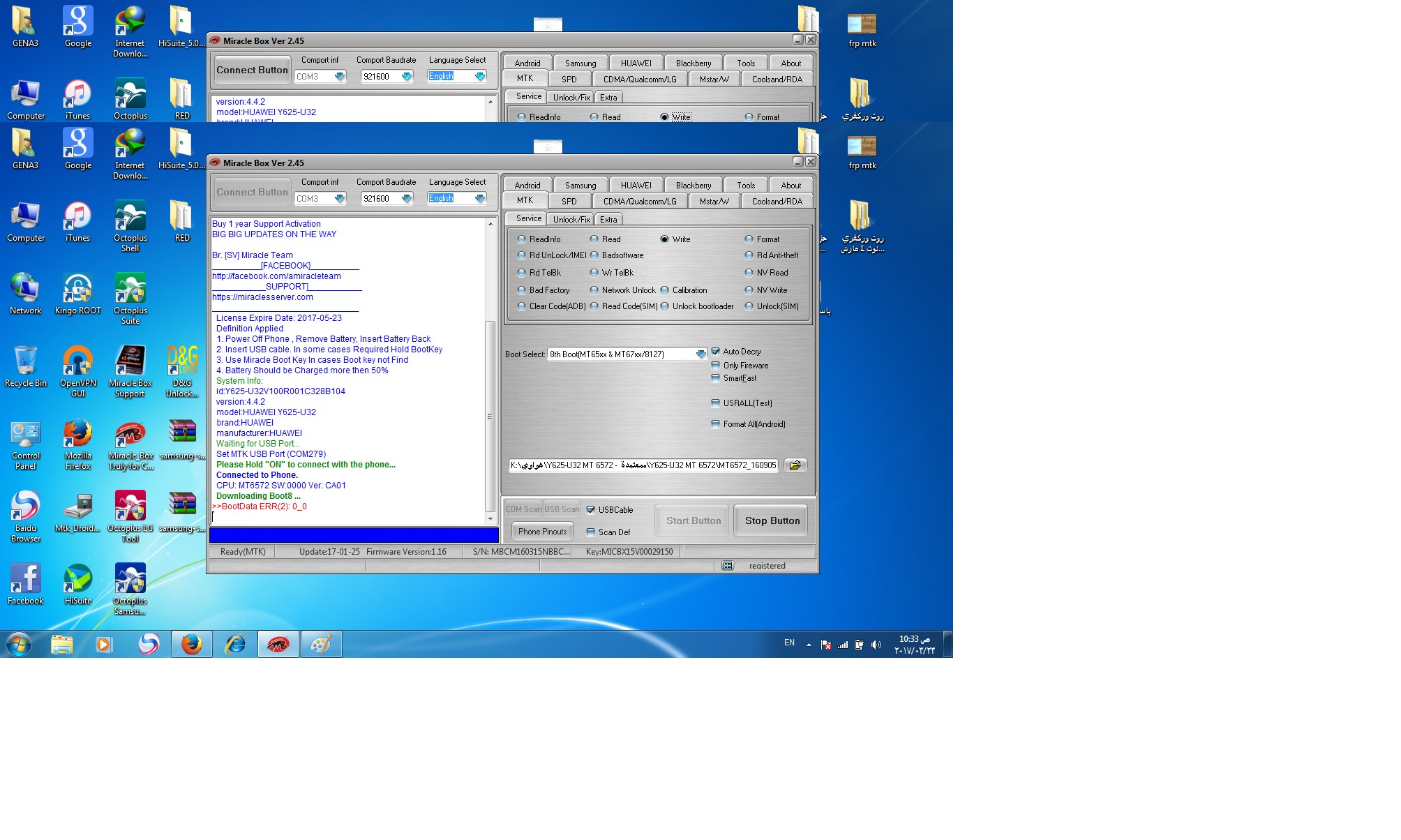Image resolution: width=1401 pixels, height=840 pixels.
Task: Browse for firmware file with folder icon
Action: click(795, 465)
